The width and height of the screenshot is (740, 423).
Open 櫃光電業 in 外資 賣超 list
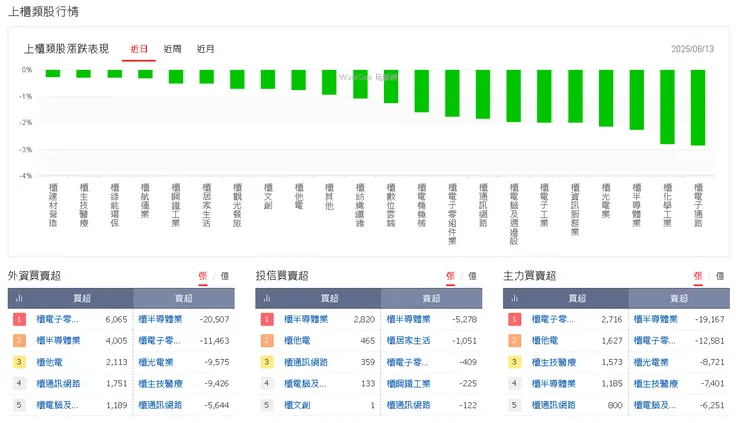[156, 363]
